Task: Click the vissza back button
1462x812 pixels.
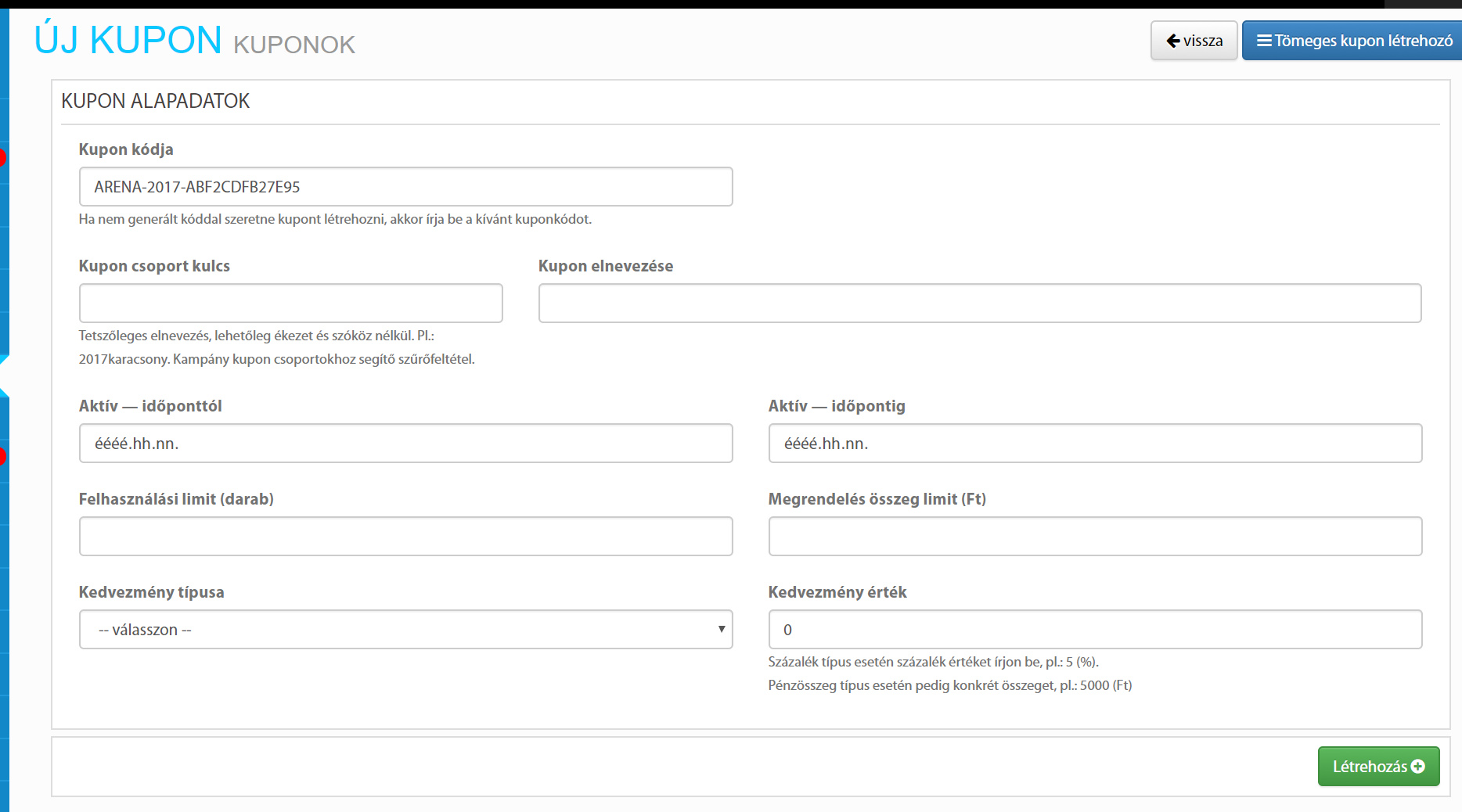Action: [1194, 41]
